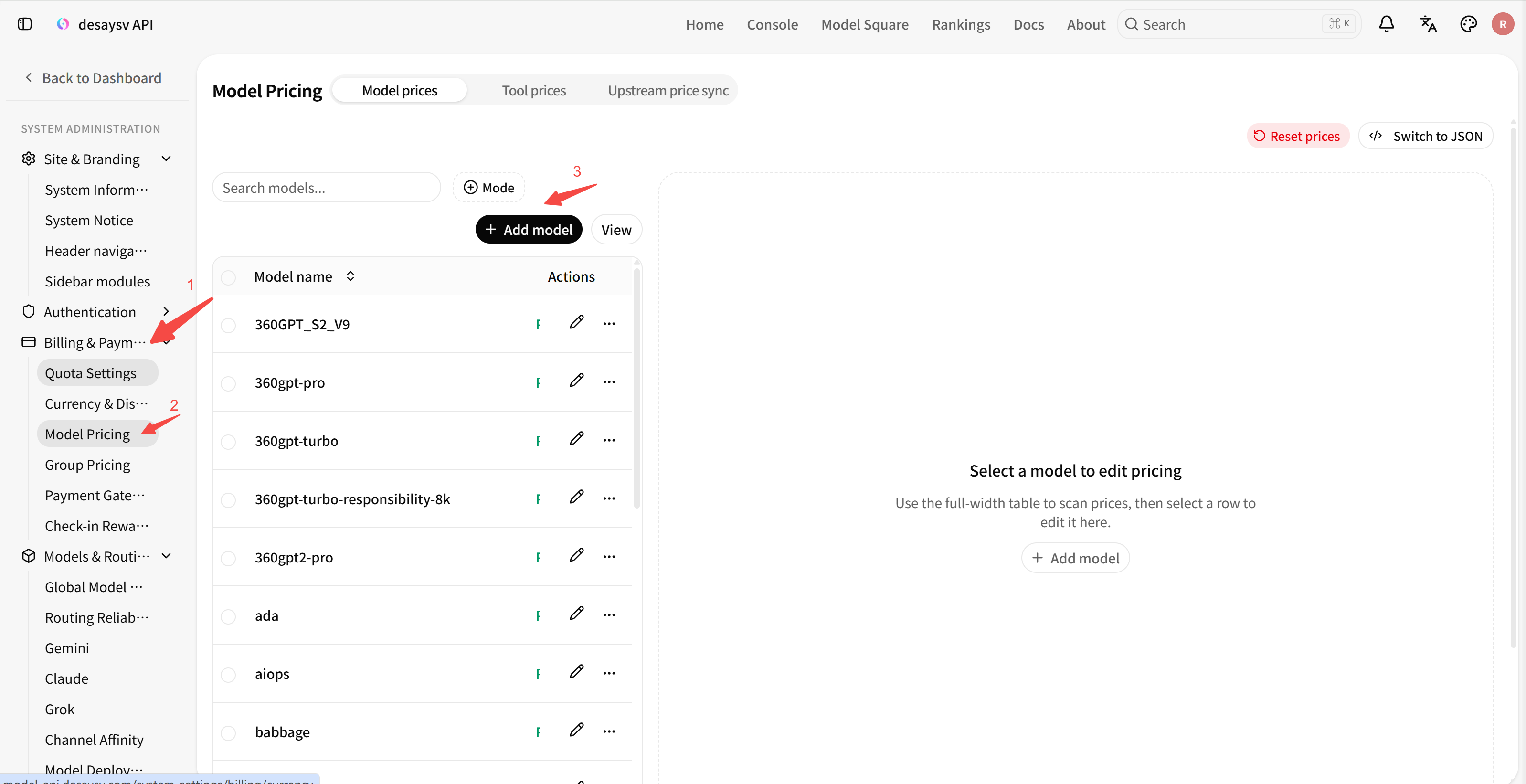Open Group Pricing in sidebar
Viewport: 1526px width, 784px height.
pyautogui.click(x=88, y=465)
